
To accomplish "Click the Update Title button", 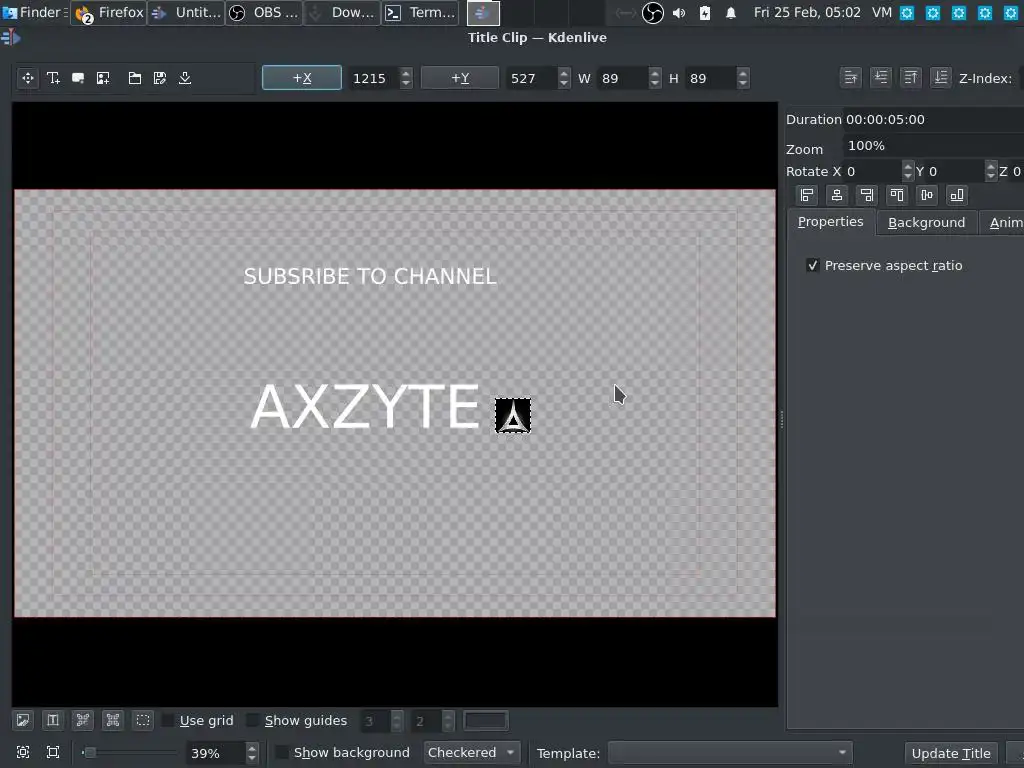I will [x=951, y=753].
